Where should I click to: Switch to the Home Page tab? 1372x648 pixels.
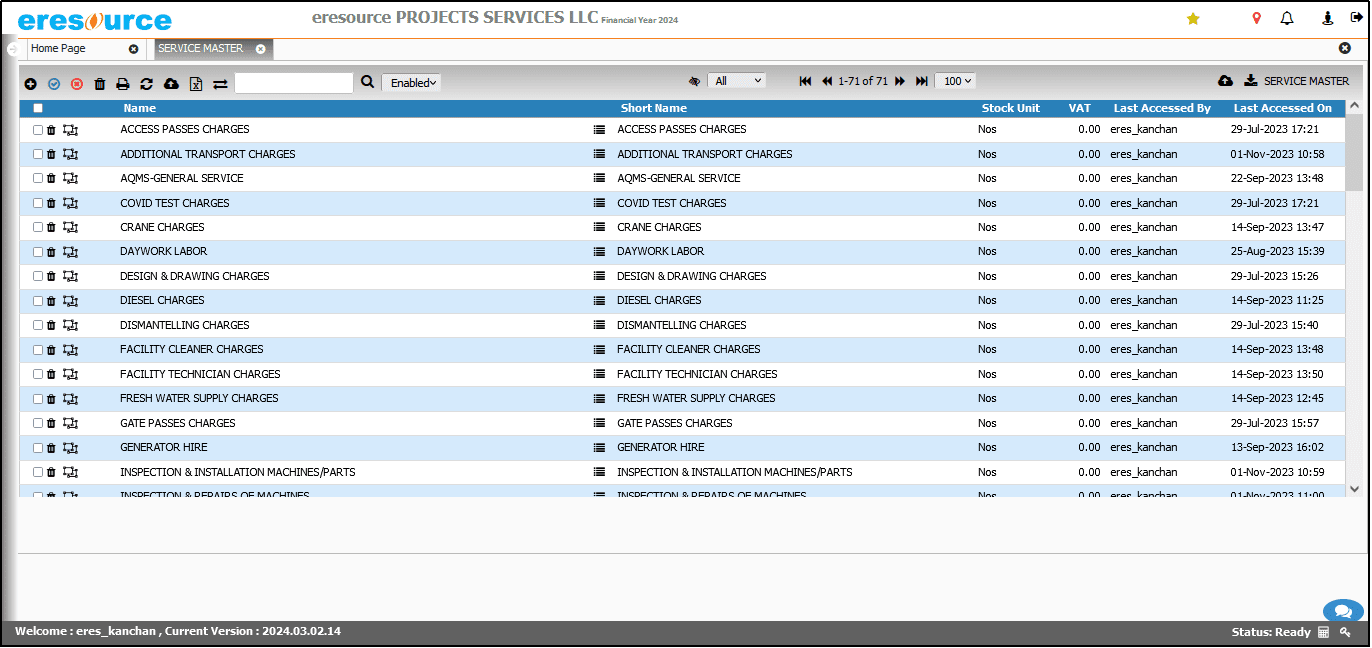tap(59, 48)
